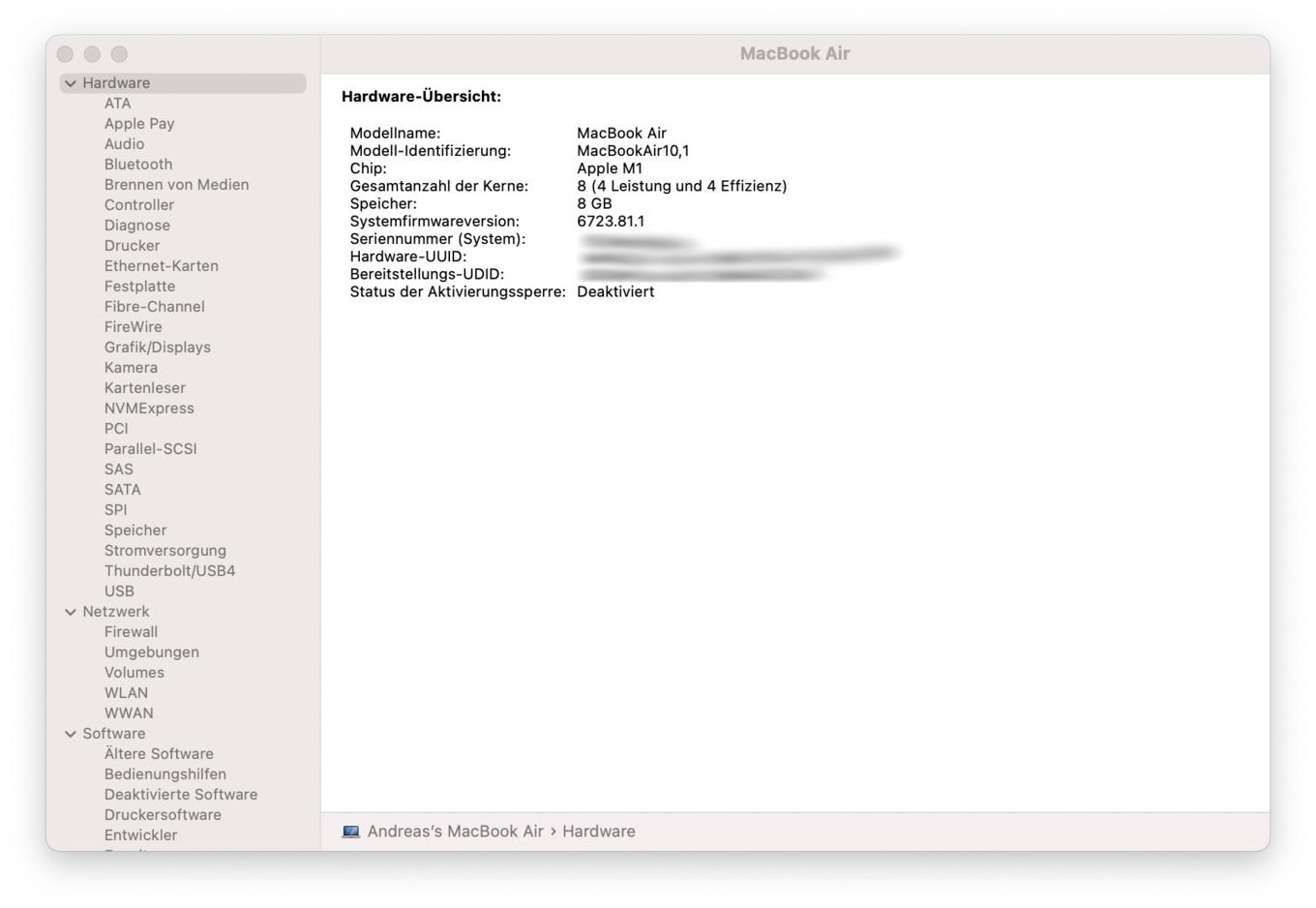Viewport: 1316px width, 908px height.
Task: Open the Audio sidebar entry
Action: [124, 144]
